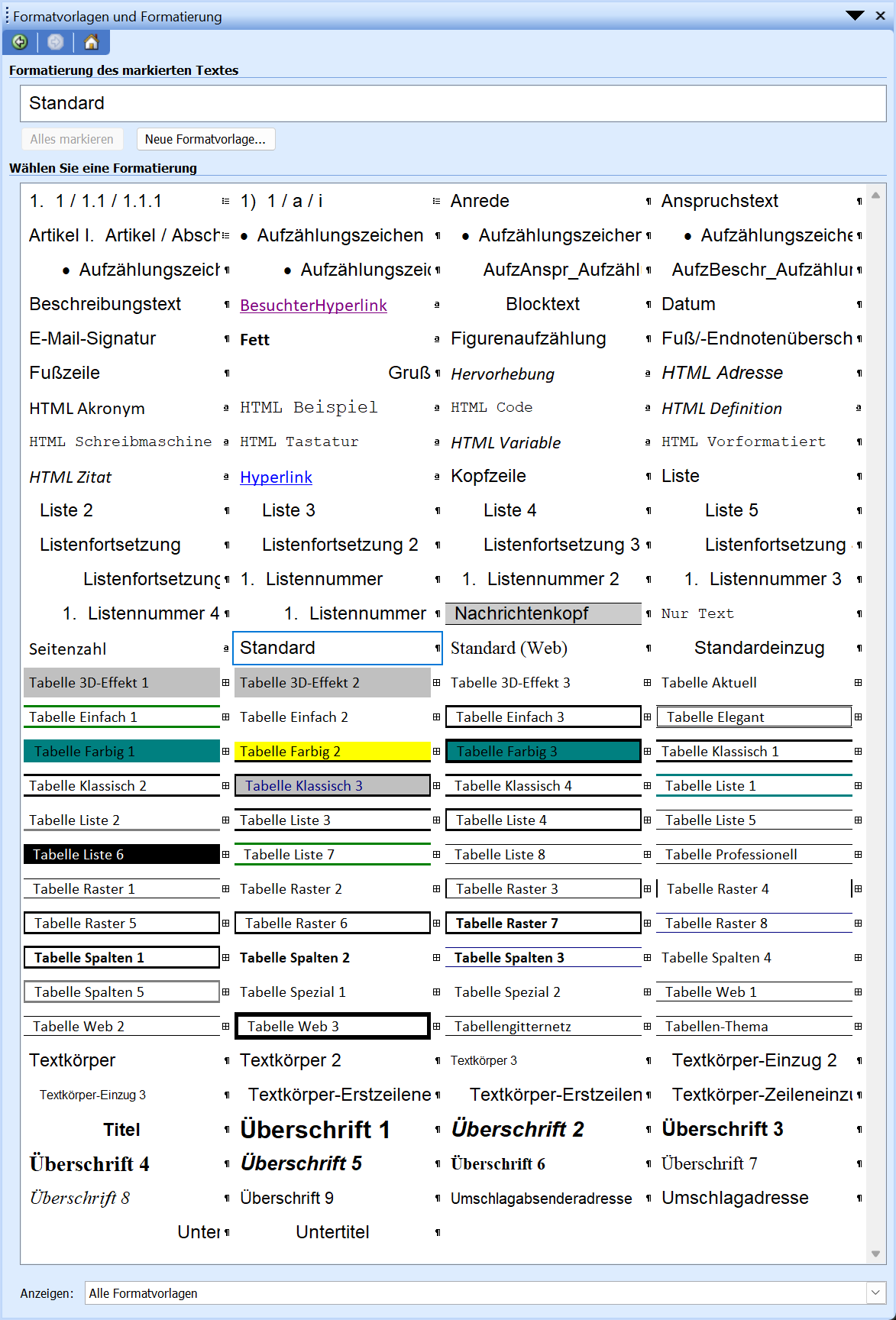Apply the yellow Tabelle Farbig 2 style

(x=332, y=751)
